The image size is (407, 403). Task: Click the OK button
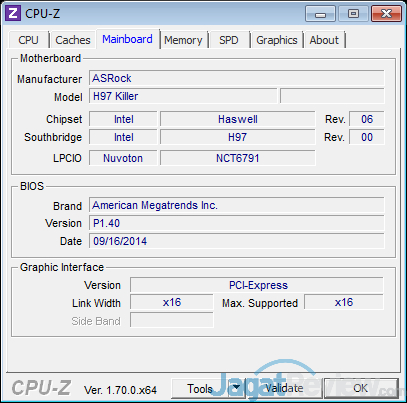(361, 388)
